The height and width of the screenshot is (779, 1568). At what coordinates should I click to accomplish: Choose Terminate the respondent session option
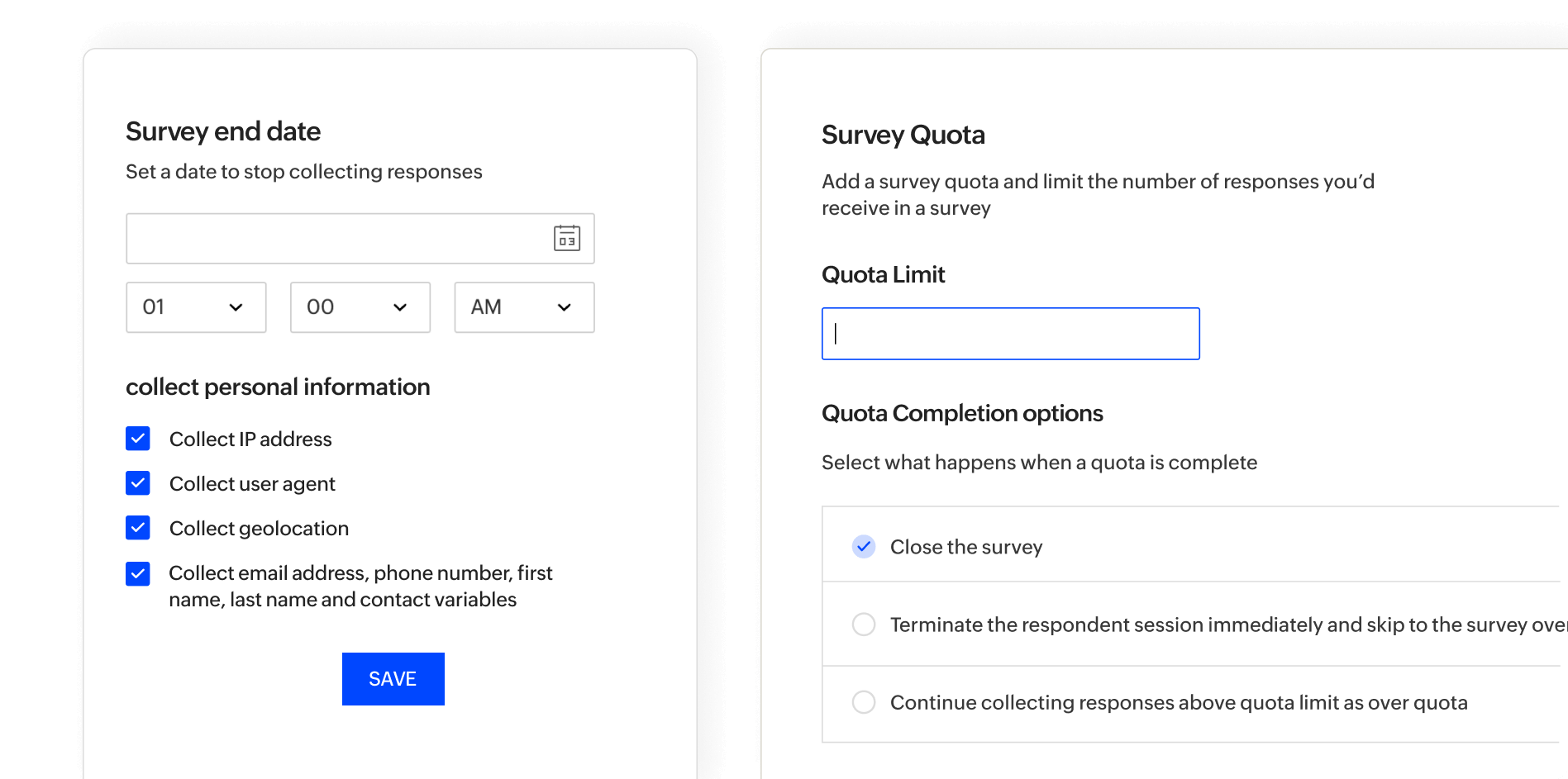(x=864, y=625)
